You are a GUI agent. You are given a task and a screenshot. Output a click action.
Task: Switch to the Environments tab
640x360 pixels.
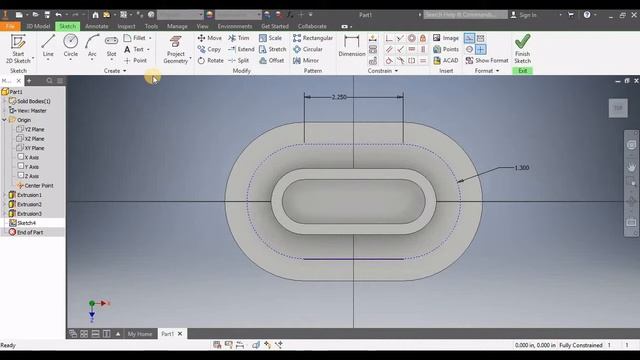(235, 26)
